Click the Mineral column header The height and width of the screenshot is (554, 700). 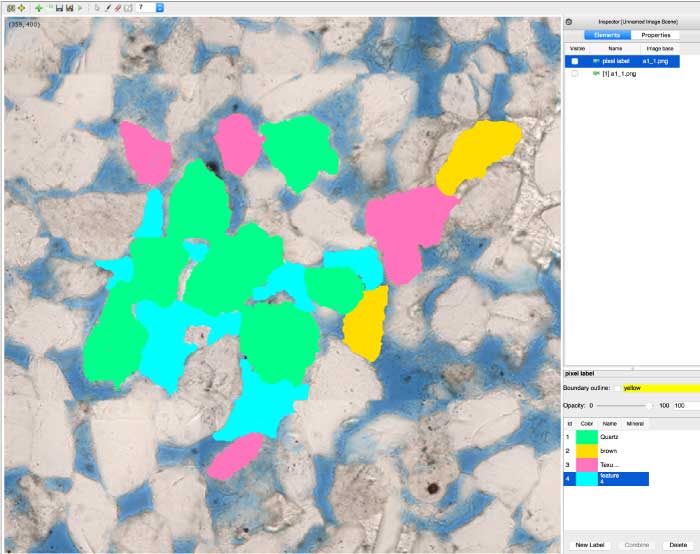[635, 424]
